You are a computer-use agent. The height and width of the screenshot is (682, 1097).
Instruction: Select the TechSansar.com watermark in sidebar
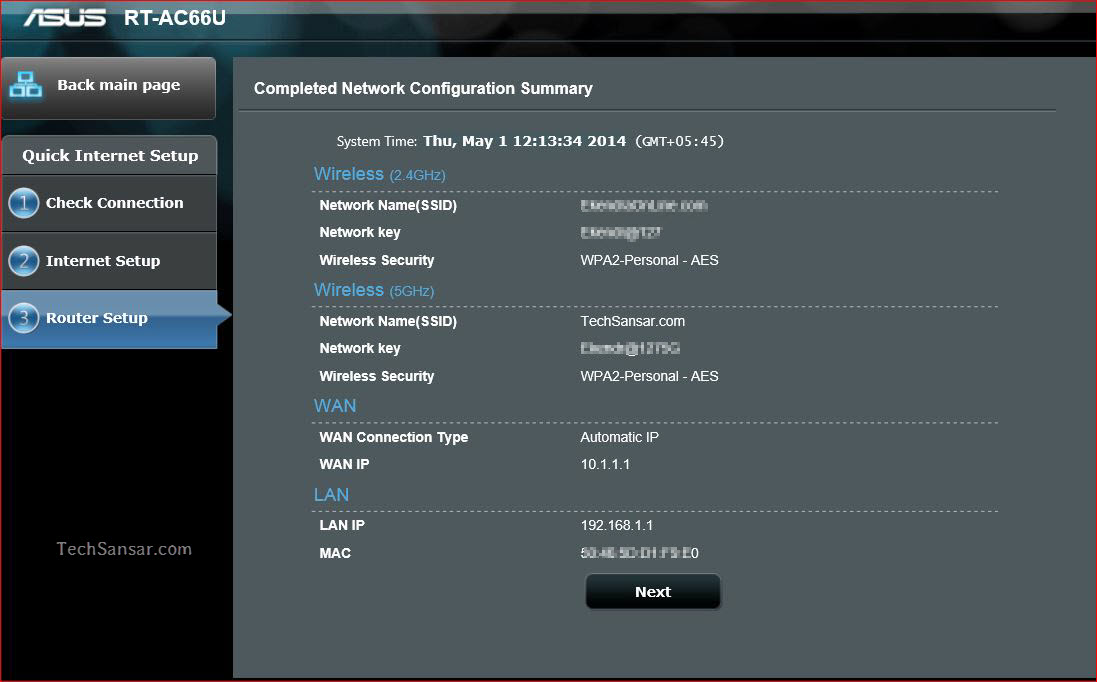click(x=124, y=548)
